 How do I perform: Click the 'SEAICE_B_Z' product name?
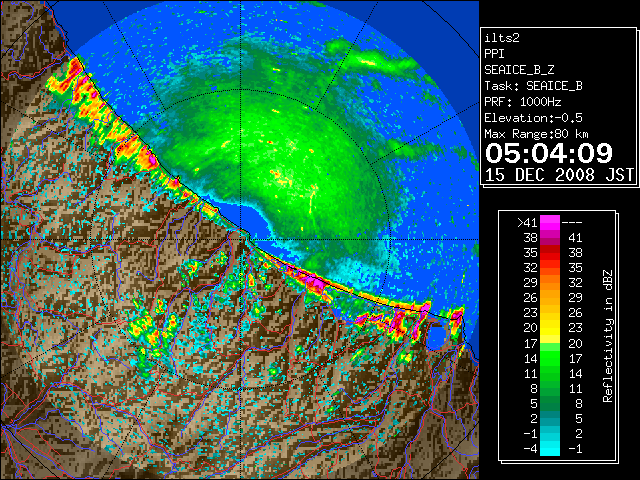point(519,70)
